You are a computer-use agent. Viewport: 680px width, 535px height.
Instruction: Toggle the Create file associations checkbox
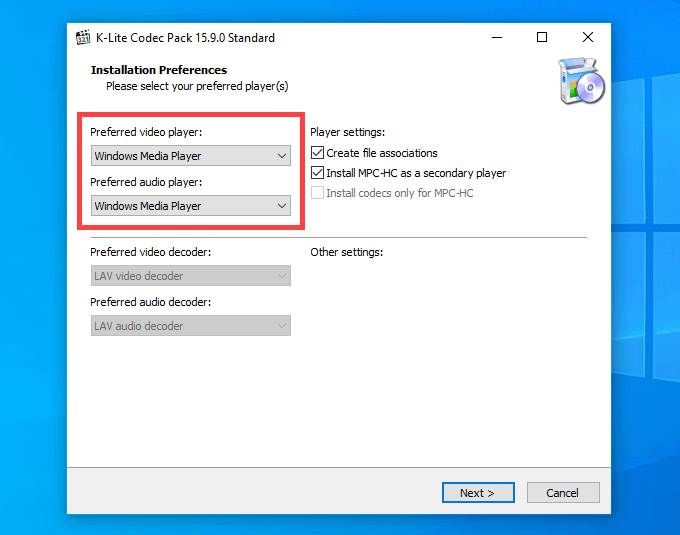(318, 153)
